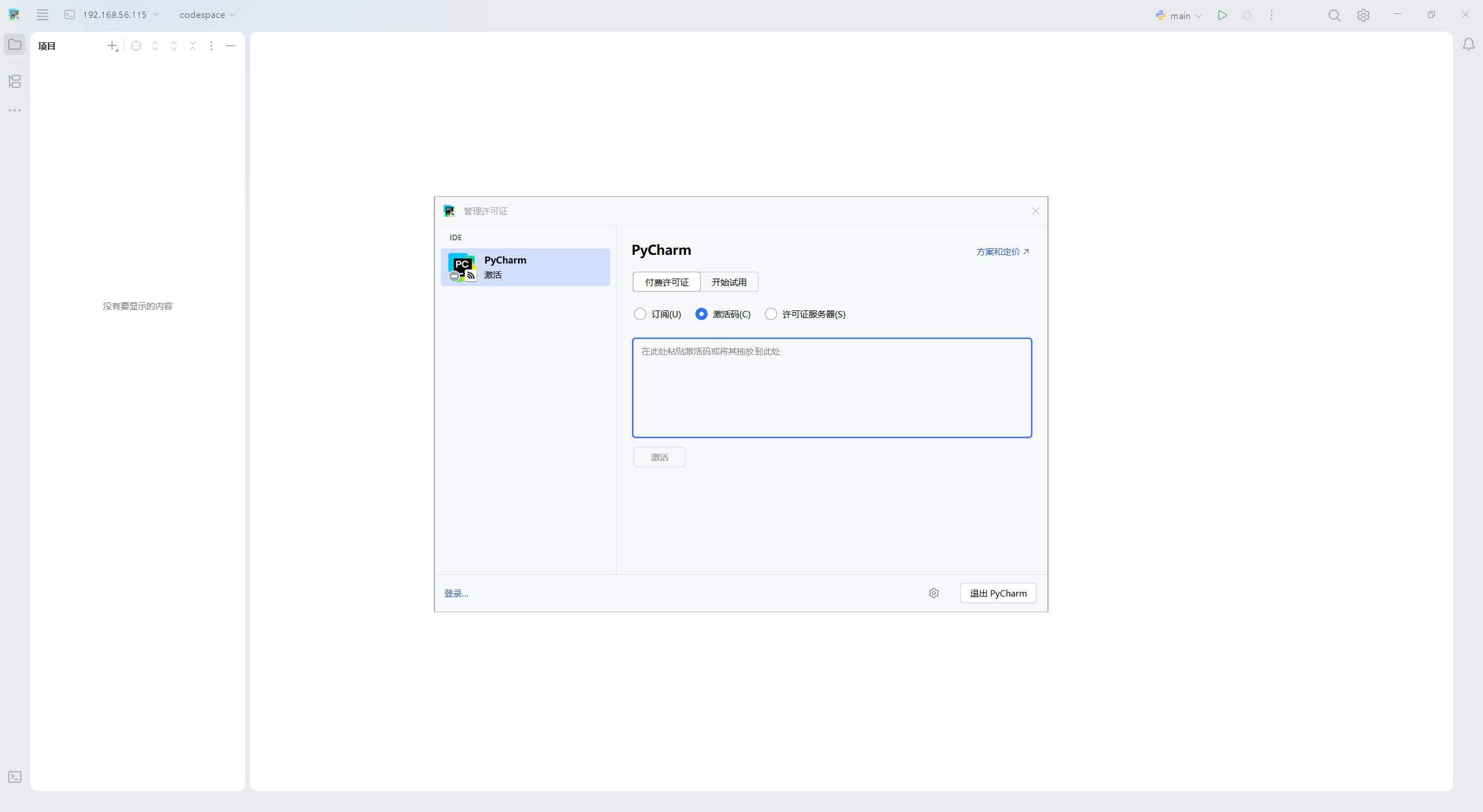The width and height of the screenshot is (1483, 812).
Task: Open the main hamburger menu
Action: point(42,15)
